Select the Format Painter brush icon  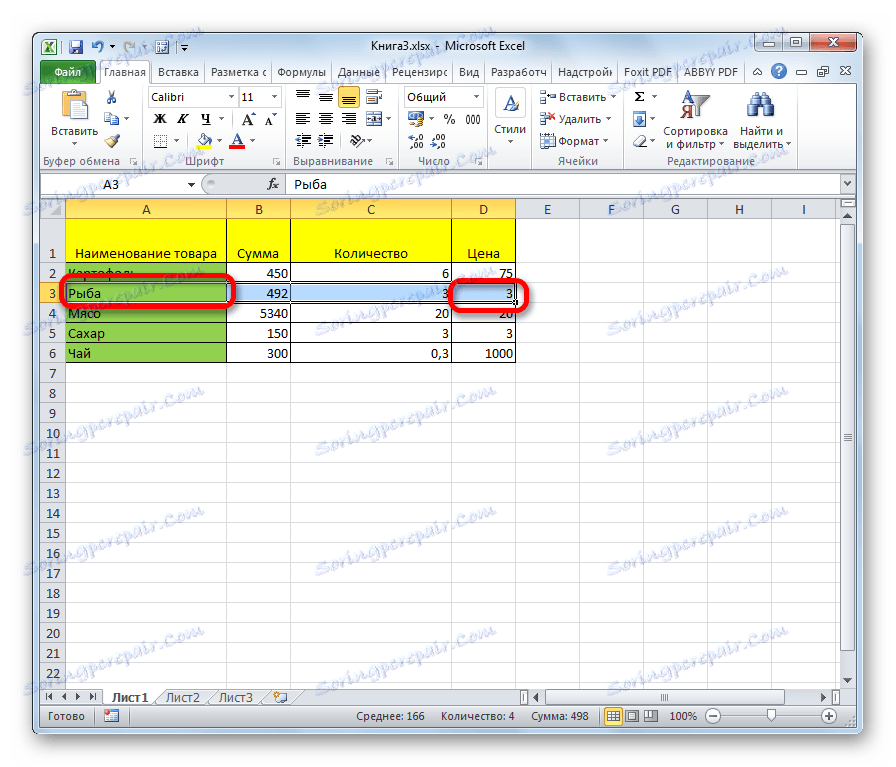[x=113, y=141]
